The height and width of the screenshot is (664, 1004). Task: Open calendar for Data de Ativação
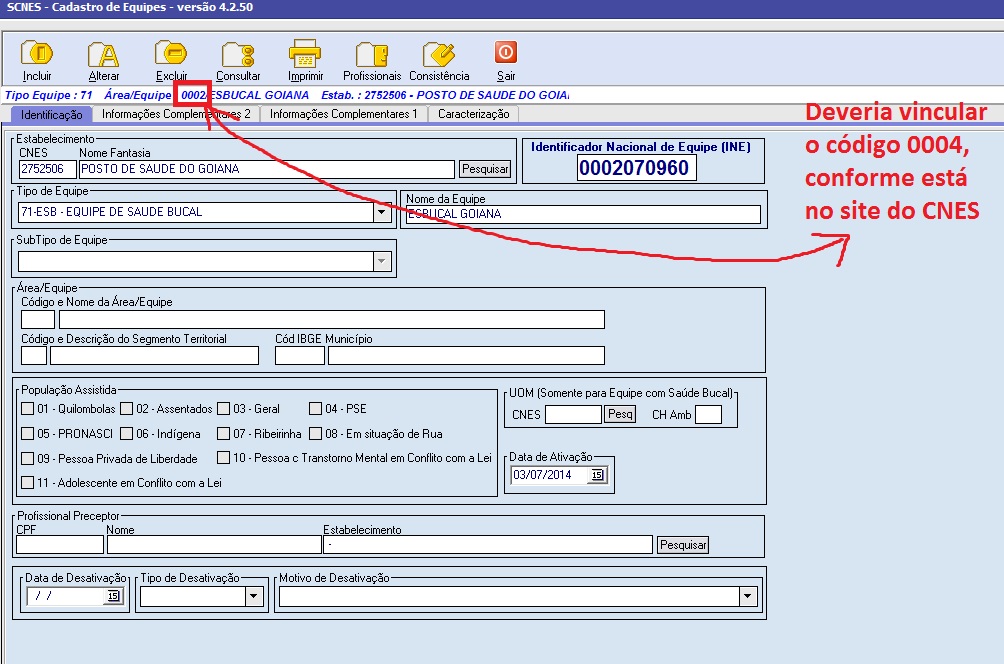pyautogui.click(x=598, y=475)
